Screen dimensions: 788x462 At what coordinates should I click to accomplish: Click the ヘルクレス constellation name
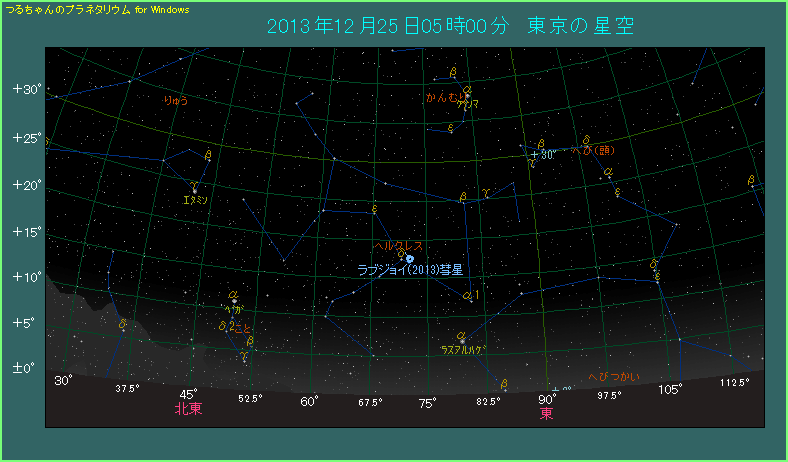398,245
